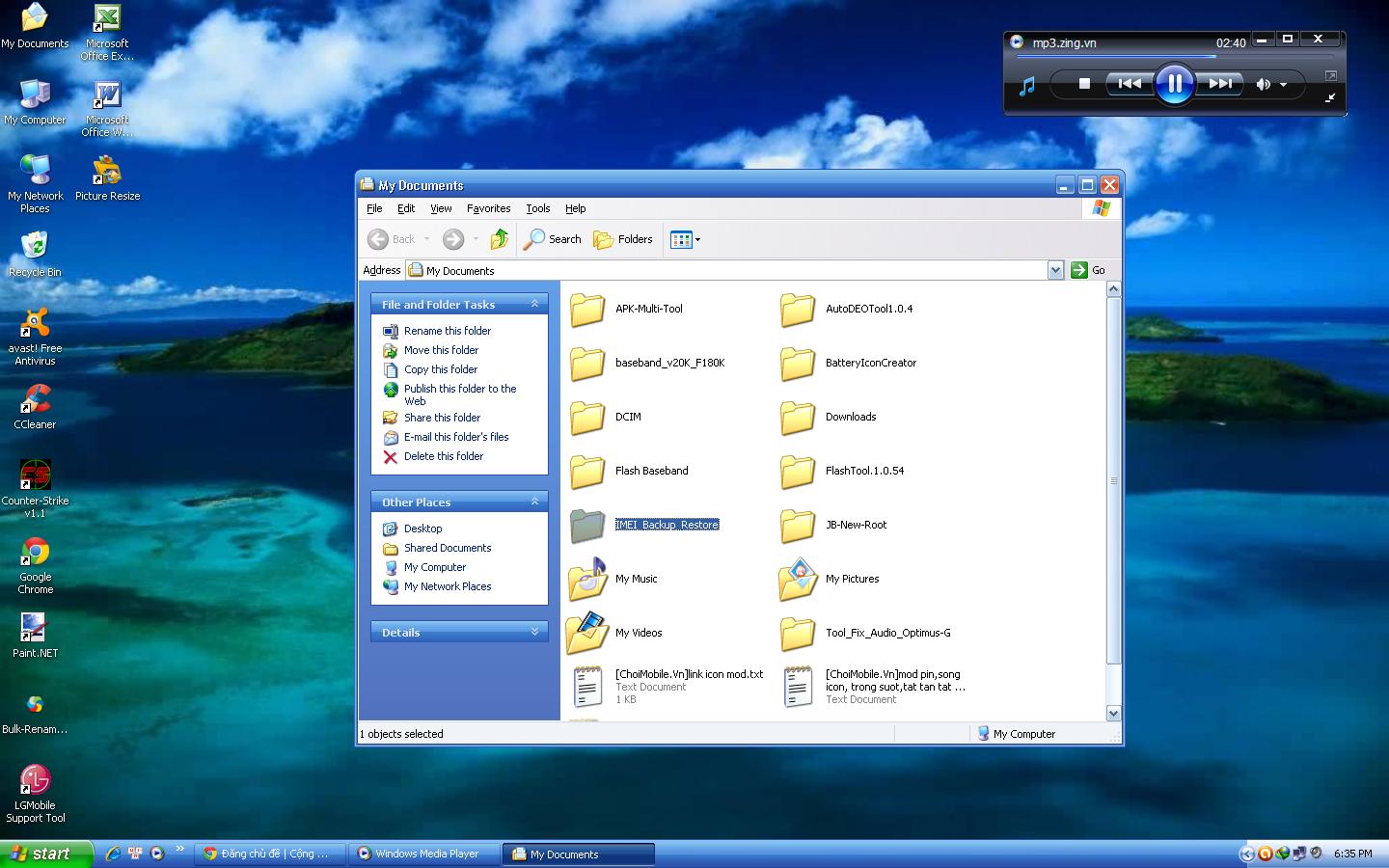Select the baseband_v20K_F180K folder
Viewport: 1389px width, 868px height.
pyautogui.click(x=646, y=364)
